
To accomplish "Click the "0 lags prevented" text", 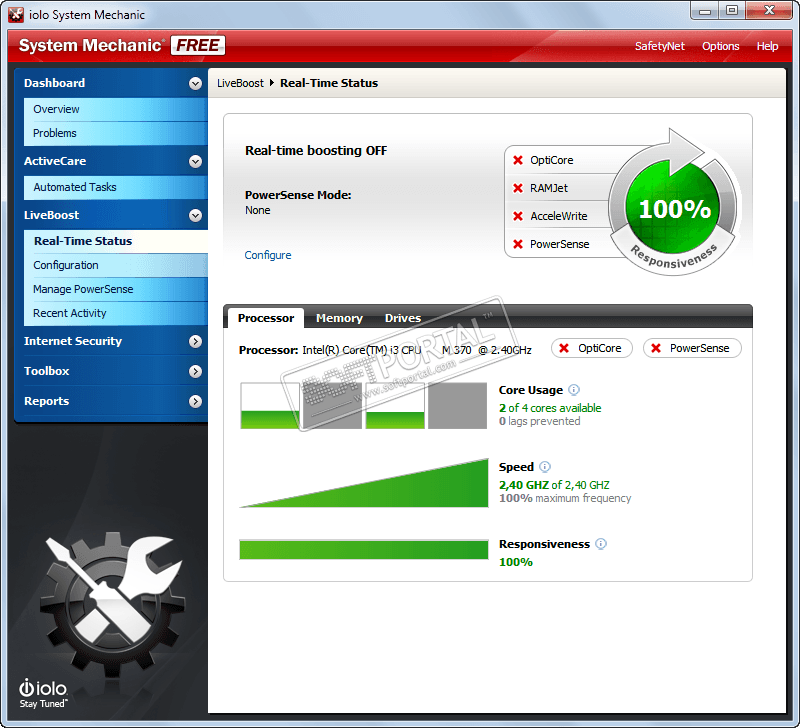I will [539, 421].
